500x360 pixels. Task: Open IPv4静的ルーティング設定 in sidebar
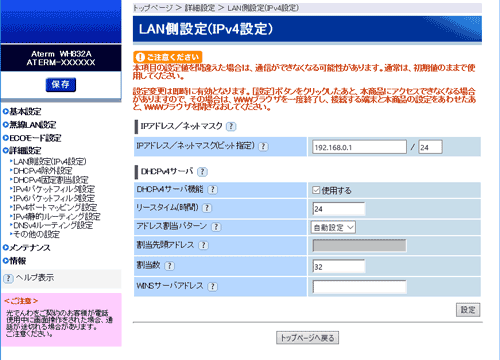(x=57, y=216)
